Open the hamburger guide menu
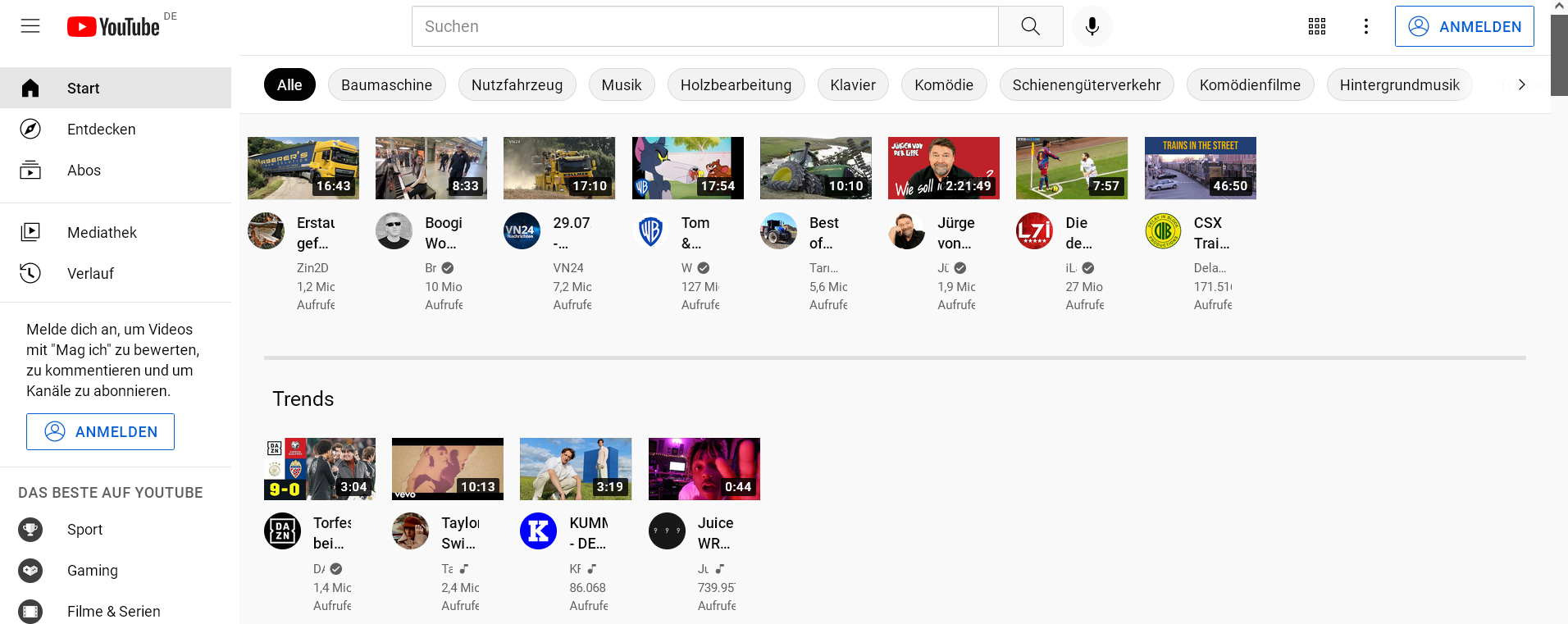The height and width of the screenshot is (624, 1568). click(x=30, y=26)
